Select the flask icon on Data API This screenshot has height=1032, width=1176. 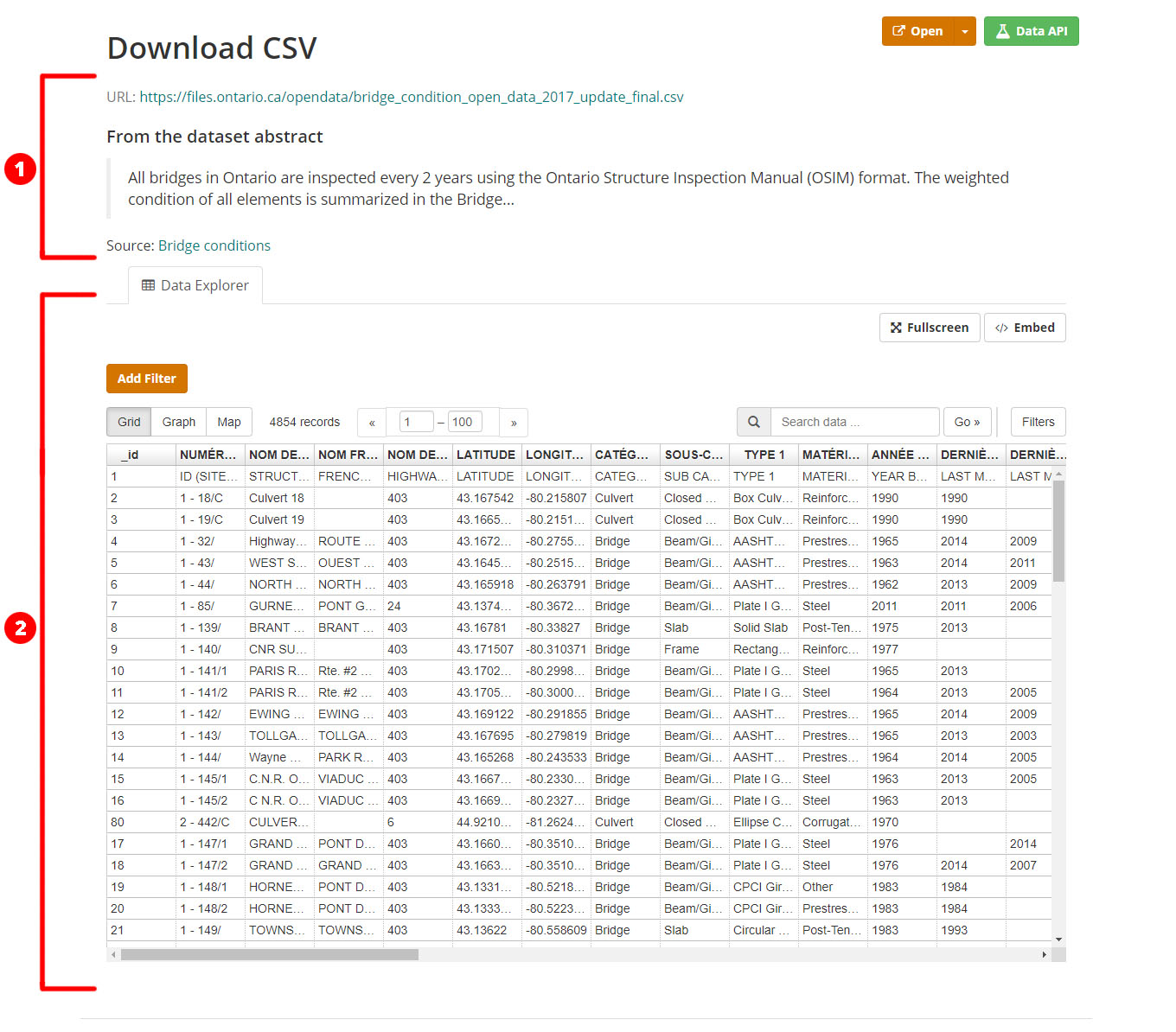point(1002,30)
